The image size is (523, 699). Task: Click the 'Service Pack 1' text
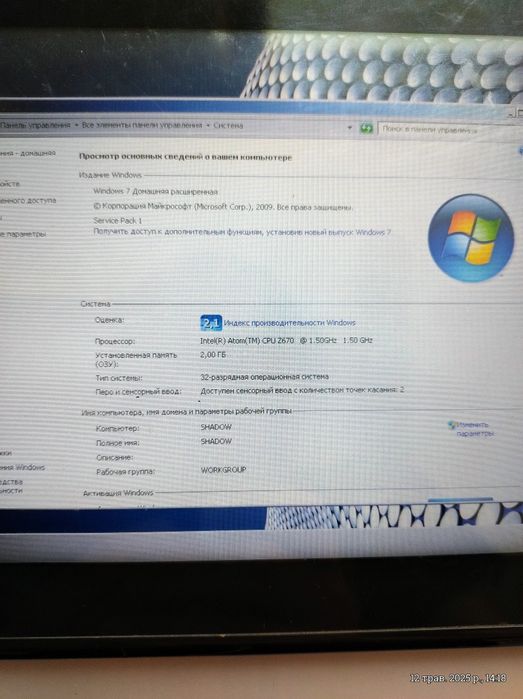[118, 220]
